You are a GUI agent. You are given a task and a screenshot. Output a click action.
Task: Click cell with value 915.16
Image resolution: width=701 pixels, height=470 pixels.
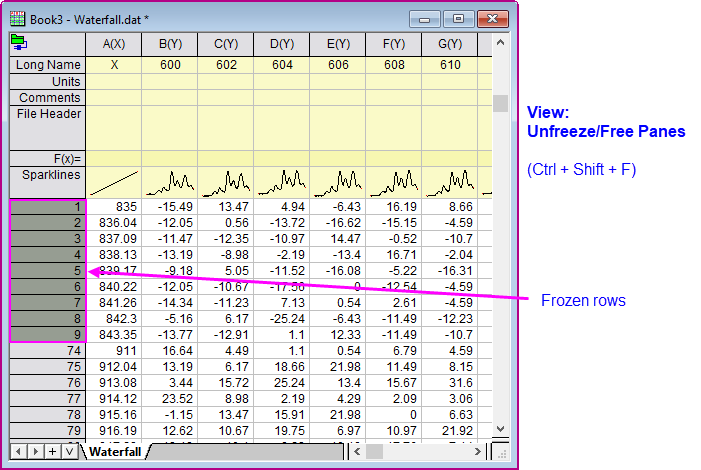114,415
